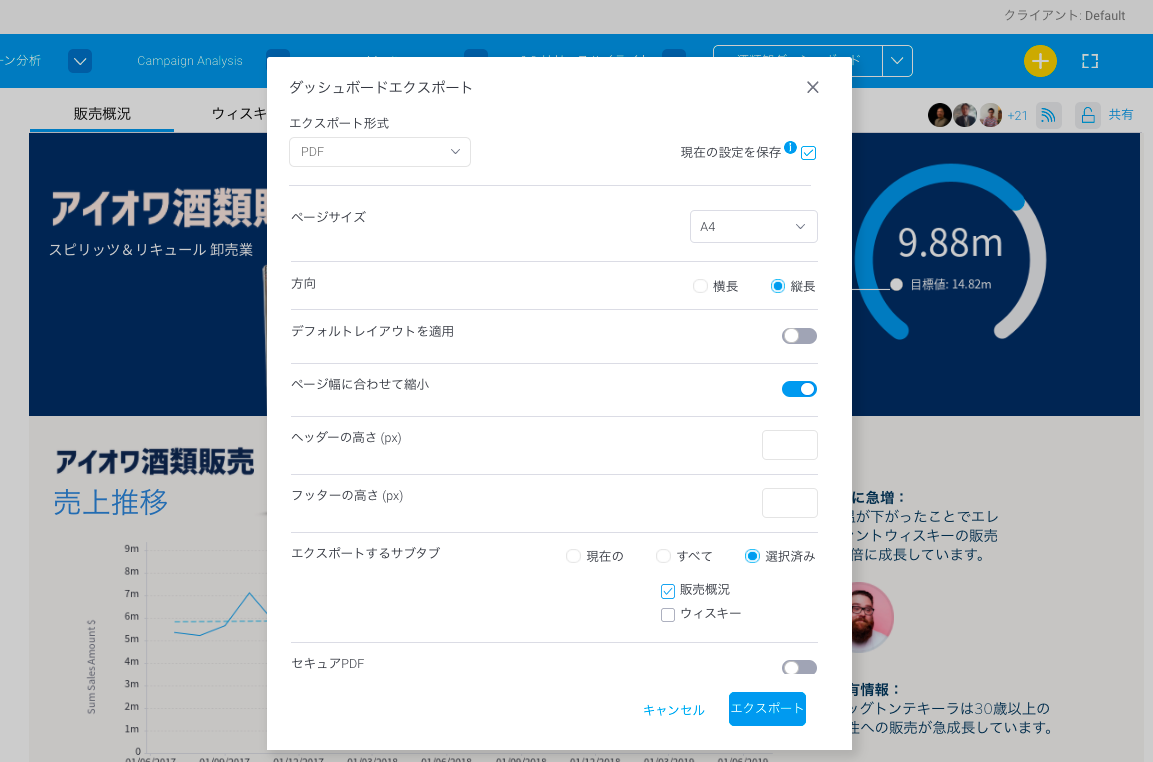The width and height of the screenshot is (1153, 762).
Task: Click the キャンセル link
Action: pyautogui.click(x=673, y=710)
